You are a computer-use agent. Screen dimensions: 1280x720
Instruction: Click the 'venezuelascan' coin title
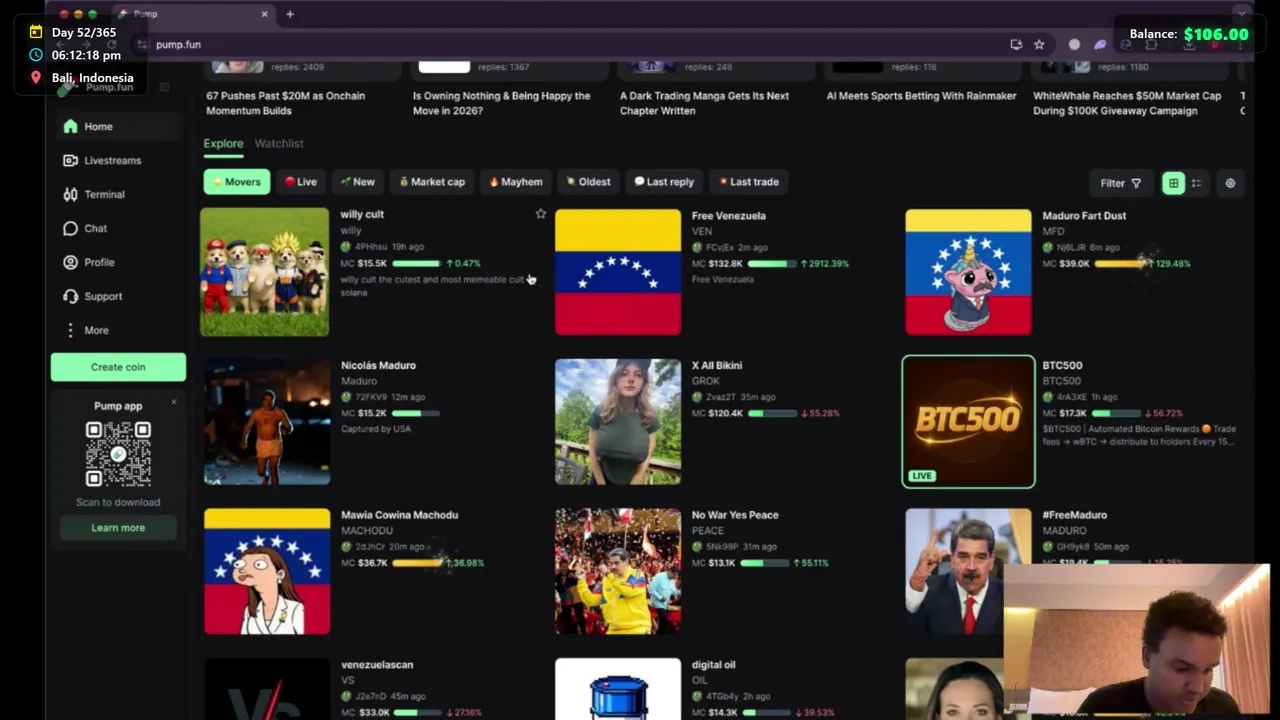point(377,665)
